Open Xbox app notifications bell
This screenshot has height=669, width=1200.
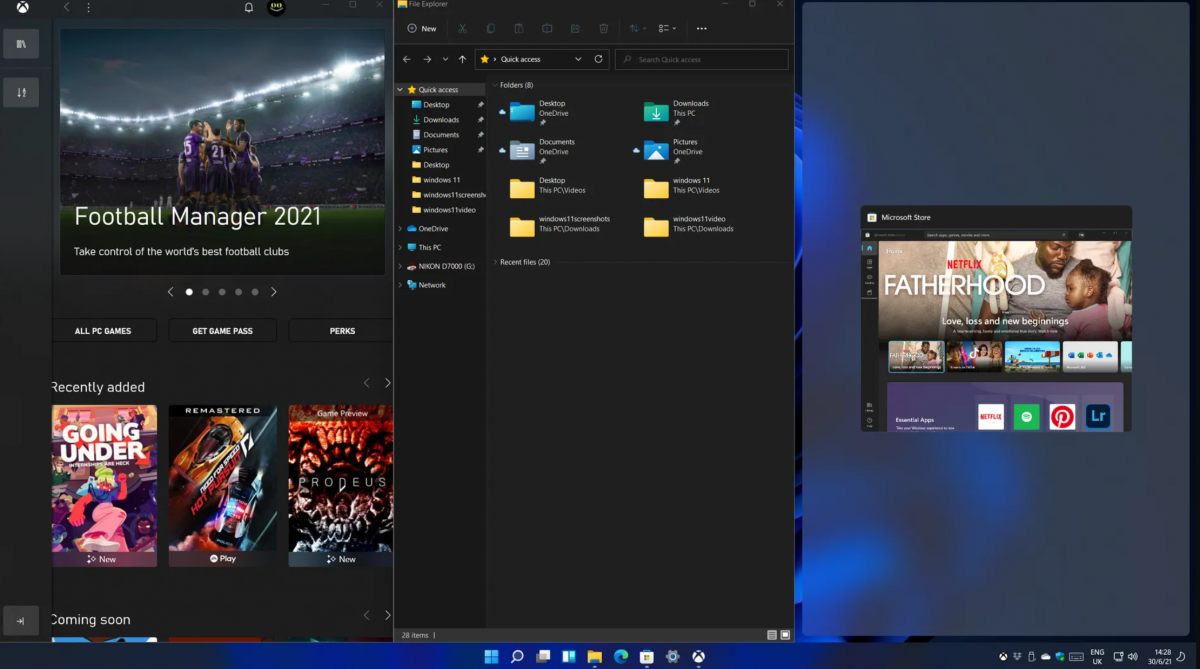[249, 8]
